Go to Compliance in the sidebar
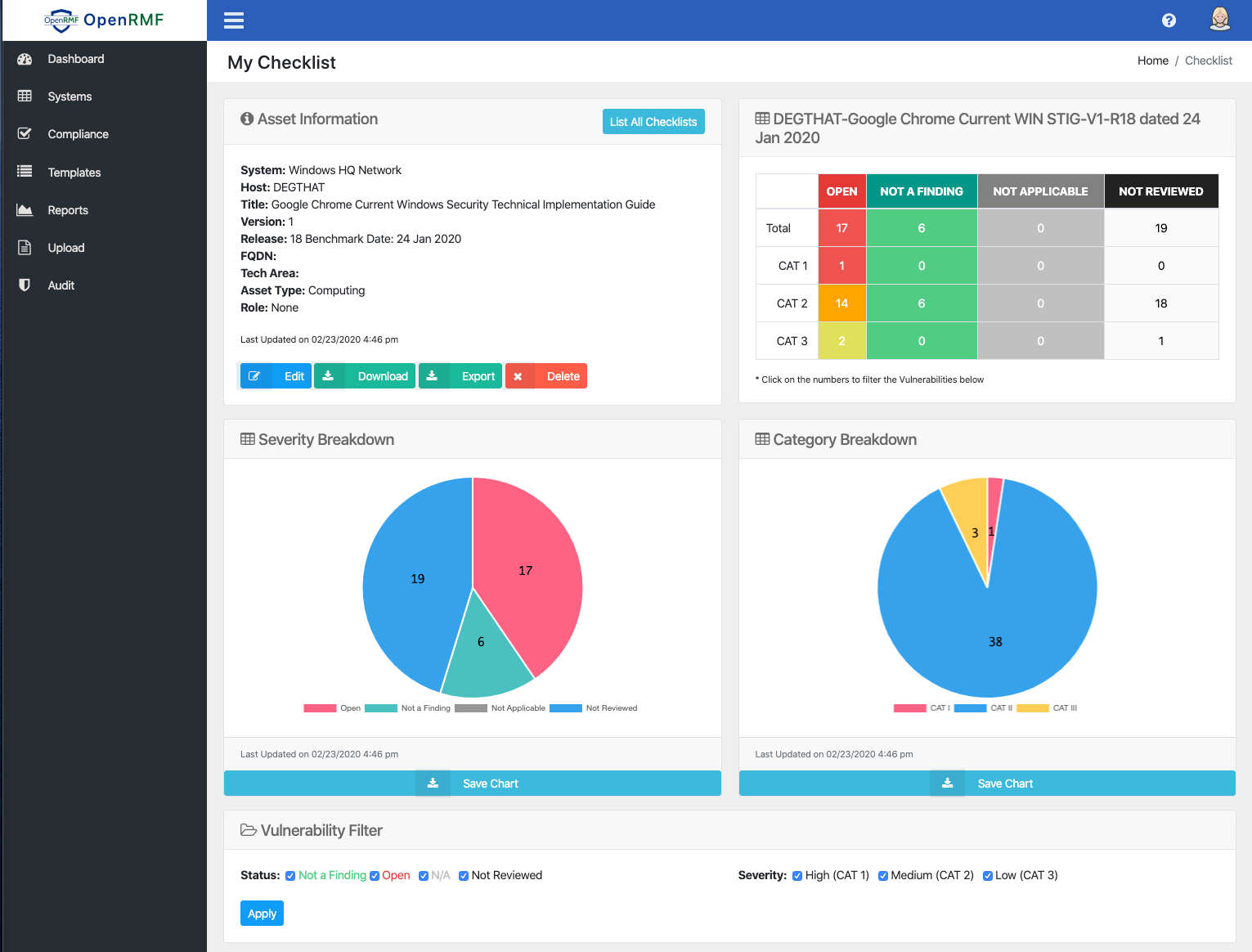Image resolution: width=1252 pixels, height=952 pixels. [78, 134]
